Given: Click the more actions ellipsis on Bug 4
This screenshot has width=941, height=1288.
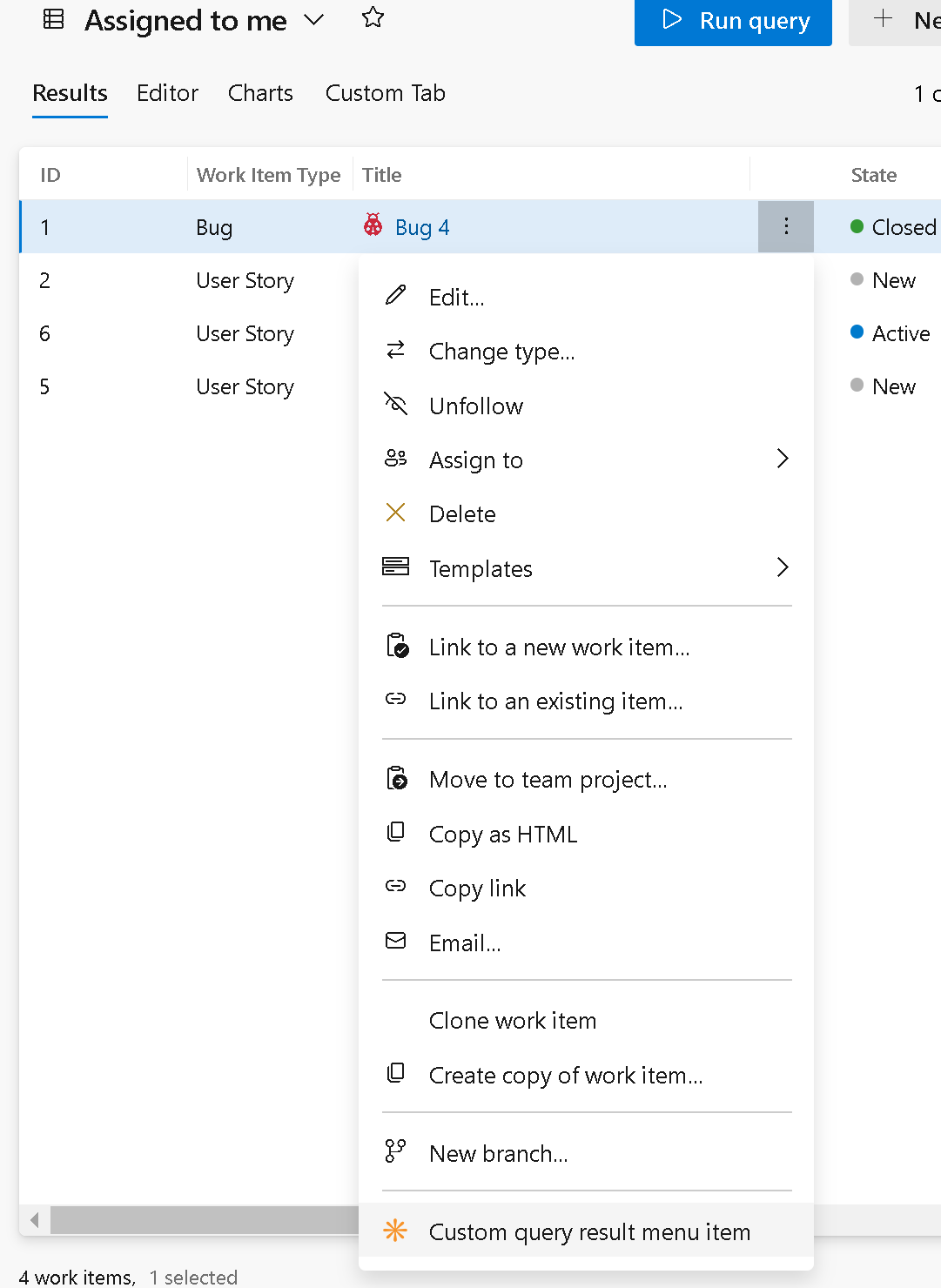Looking at the screenshot, I should [x=785, y=225].
